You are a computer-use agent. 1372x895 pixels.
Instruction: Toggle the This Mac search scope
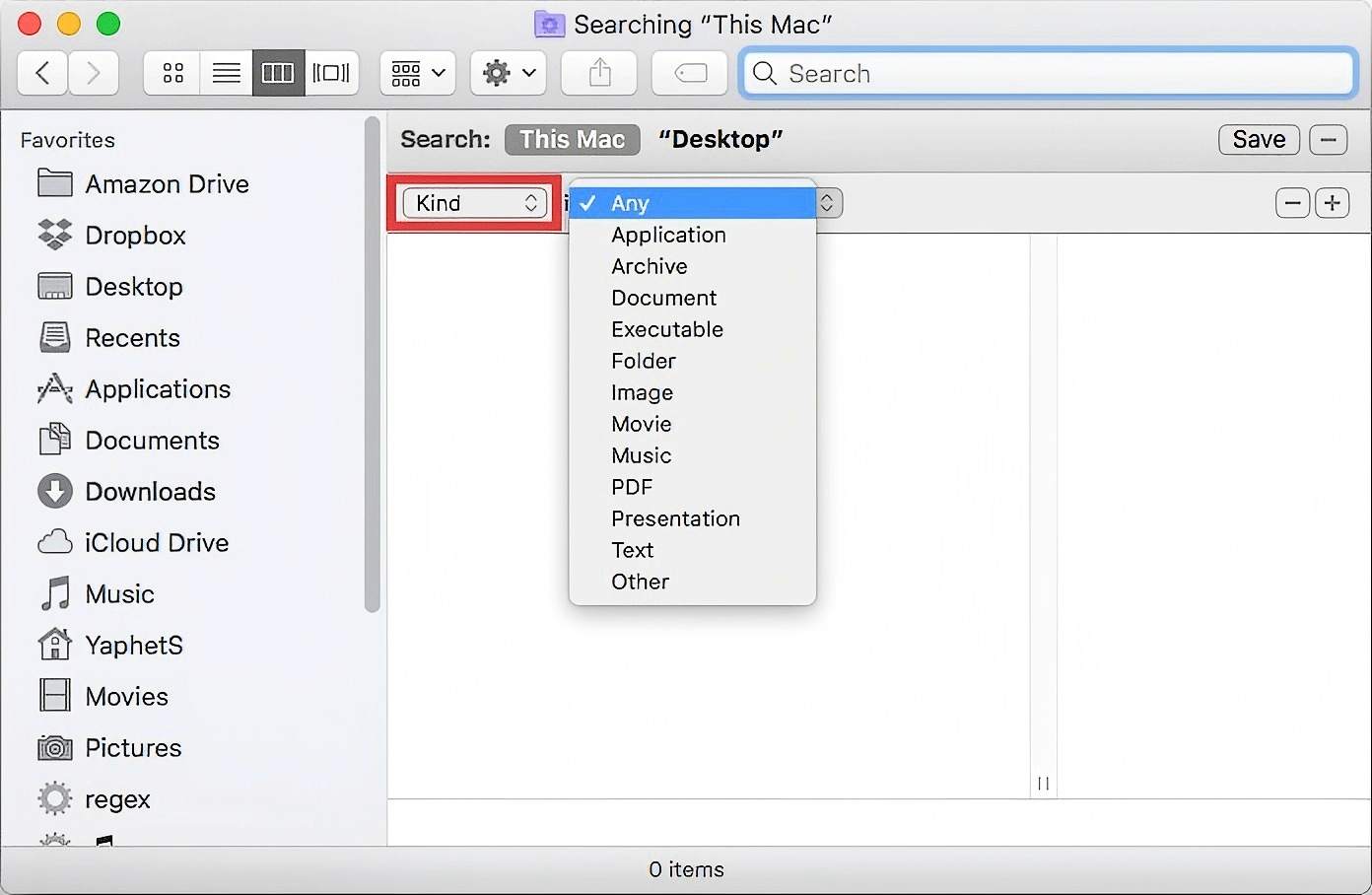pos(572,140)
